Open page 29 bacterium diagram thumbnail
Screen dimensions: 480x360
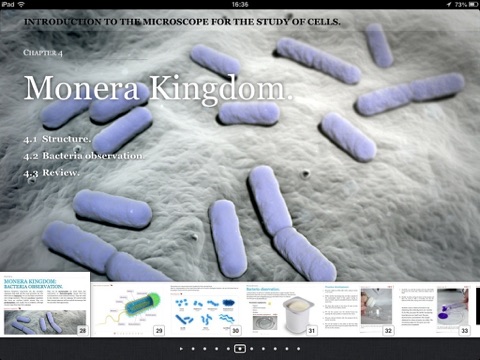(x=129, y=309)
